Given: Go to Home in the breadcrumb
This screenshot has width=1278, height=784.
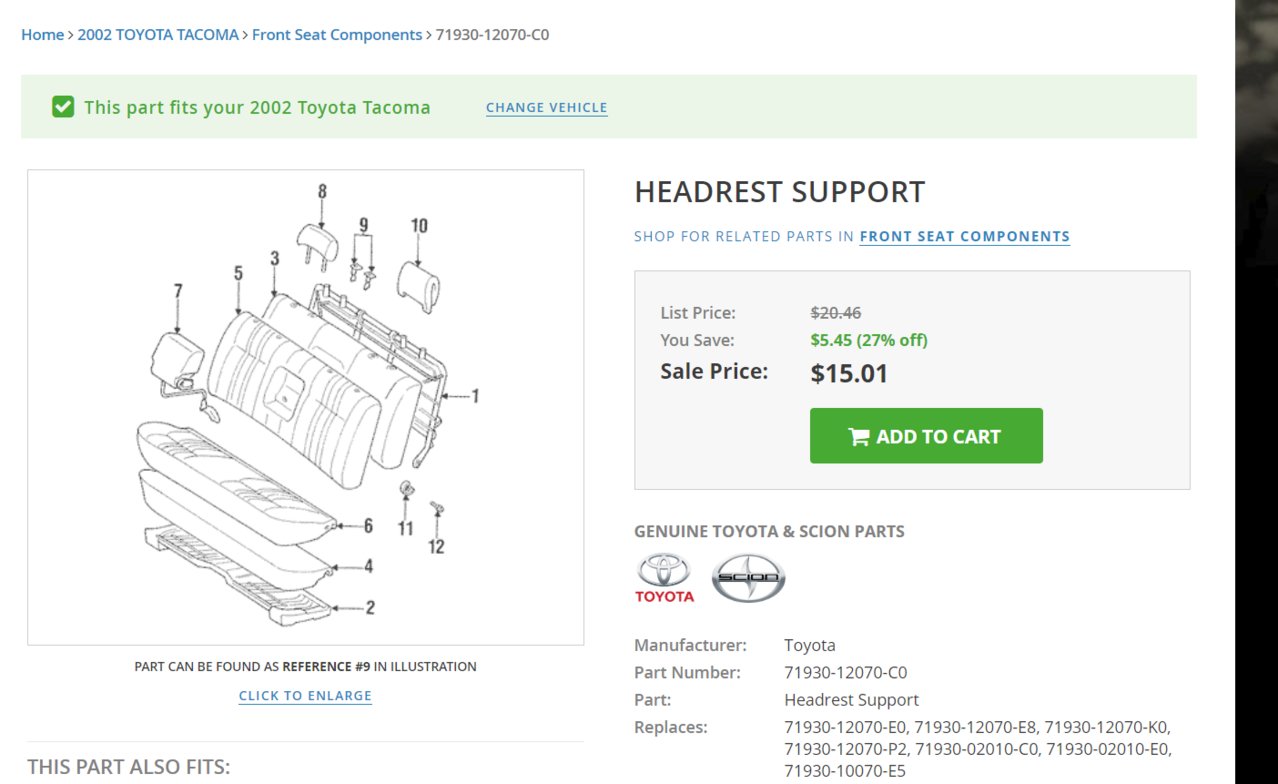Looking at the screenshot, I should click(43, 34).
